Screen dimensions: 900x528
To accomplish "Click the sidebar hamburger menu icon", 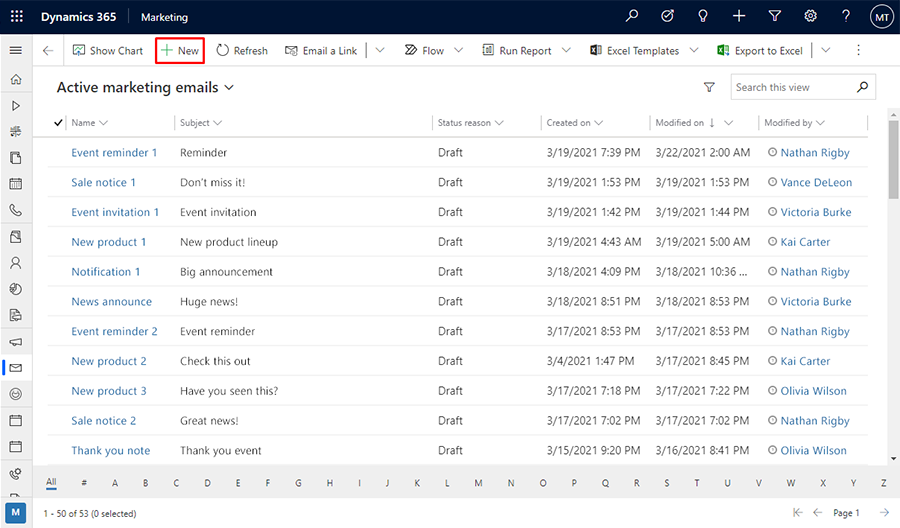I will pyautogui.click(x=16, y=51).
